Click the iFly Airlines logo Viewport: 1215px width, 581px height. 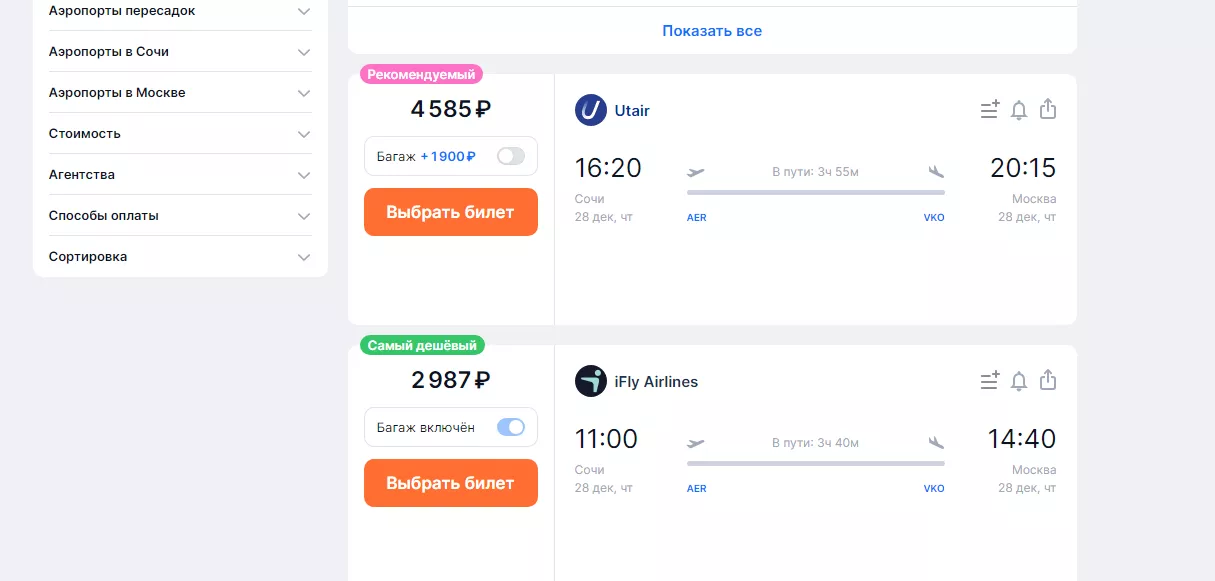click(591, 381)
